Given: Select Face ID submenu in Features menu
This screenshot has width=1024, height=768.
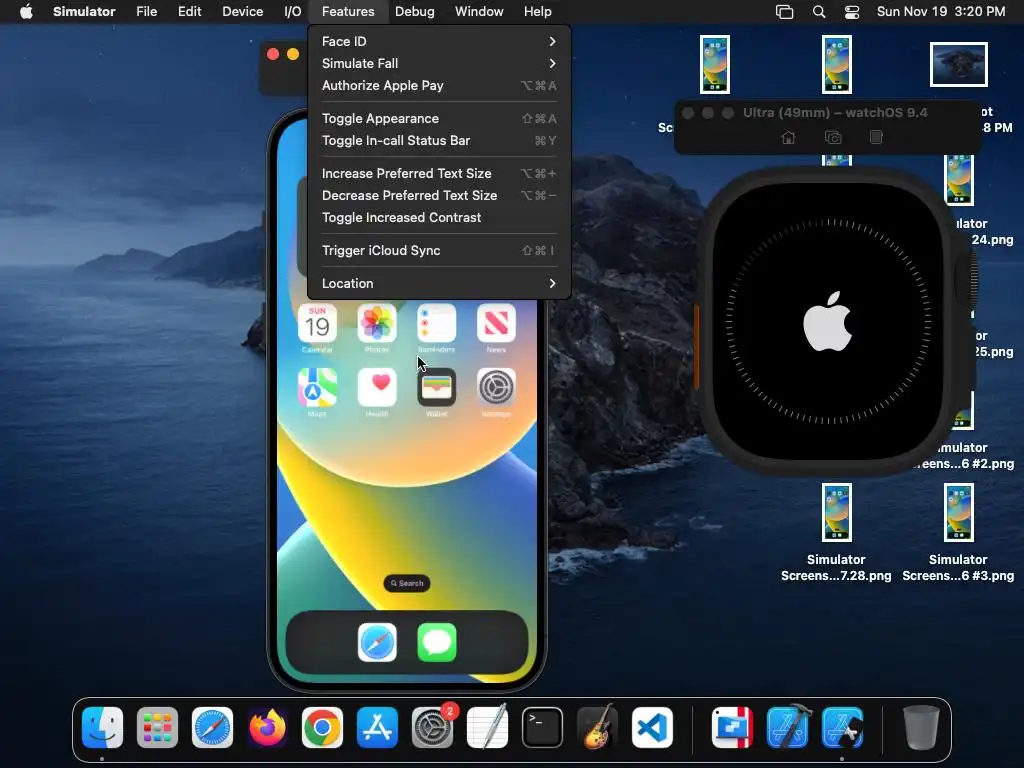Looking at the screenshot, I should point(439,41).
